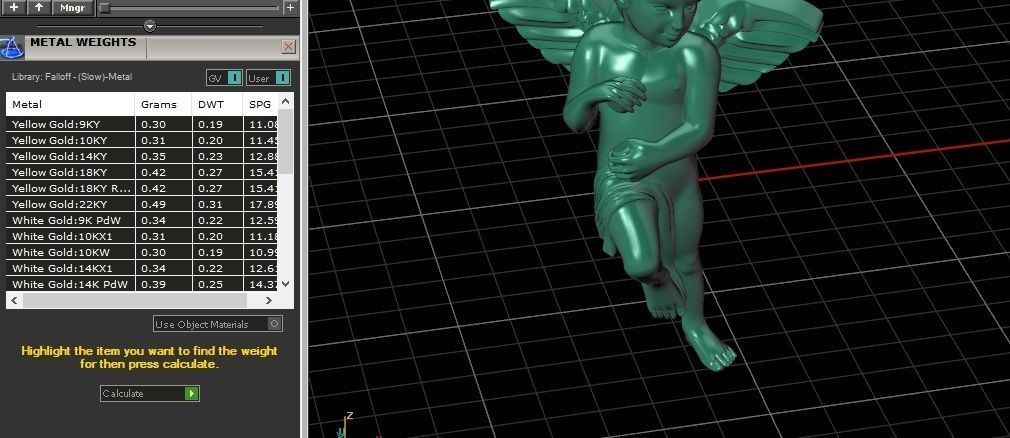Click the table's scroll down arrow
The height and width of the screenshot is (438, 1010).
click(286, 284)
